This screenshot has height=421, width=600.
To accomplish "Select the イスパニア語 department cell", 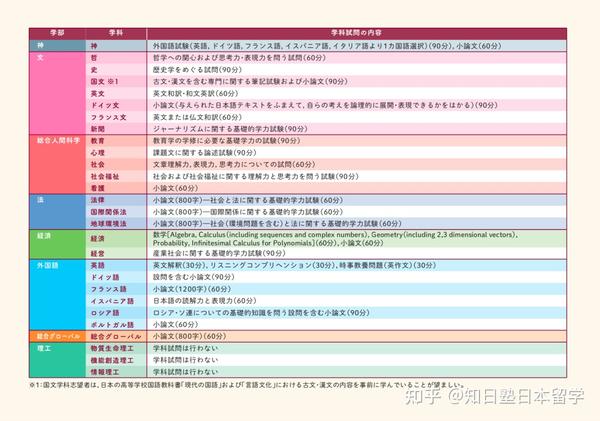I will [x=111, y=300].
